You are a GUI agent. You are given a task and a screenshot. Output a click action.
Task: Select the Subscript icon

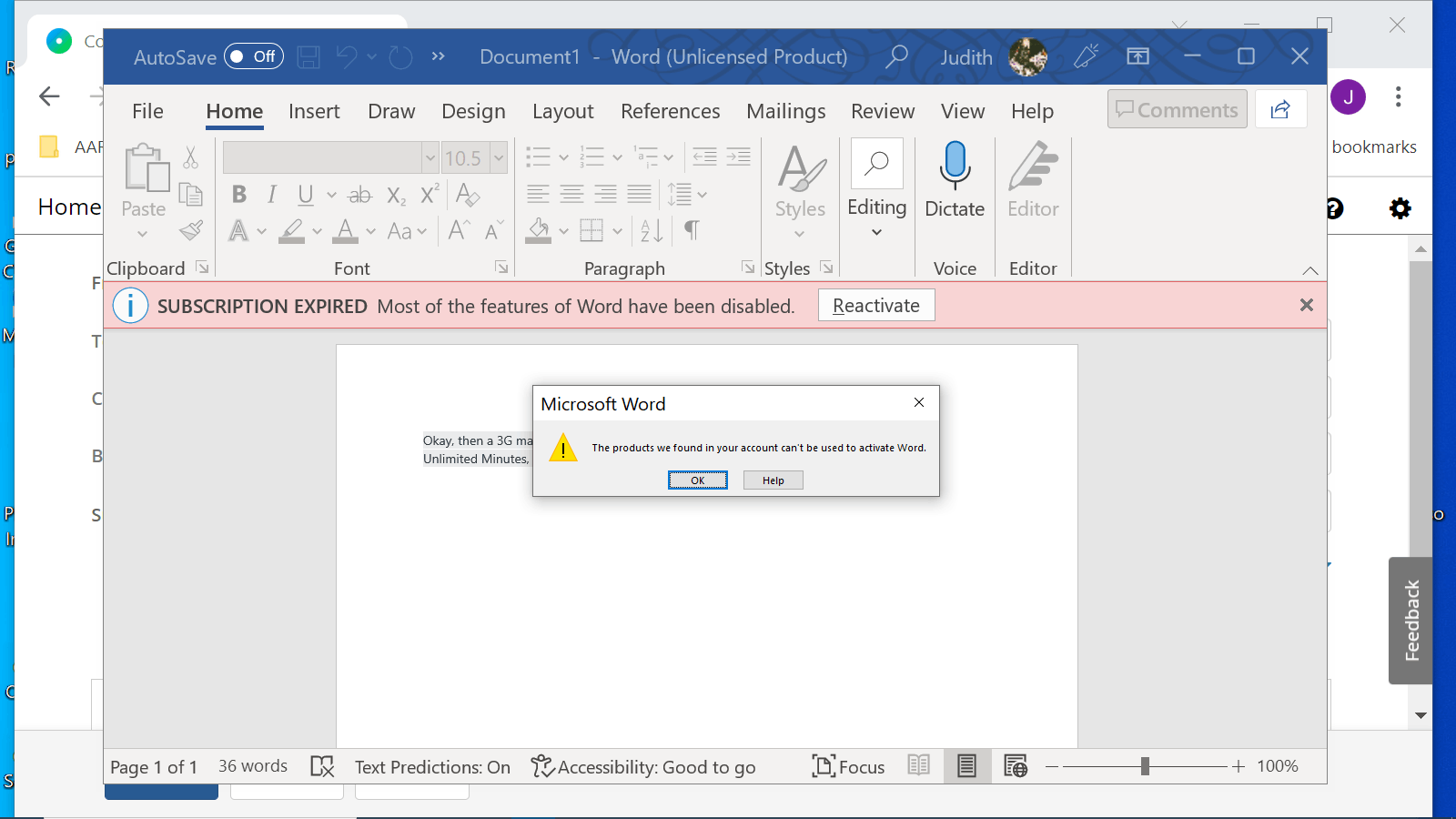coord(395,194)
